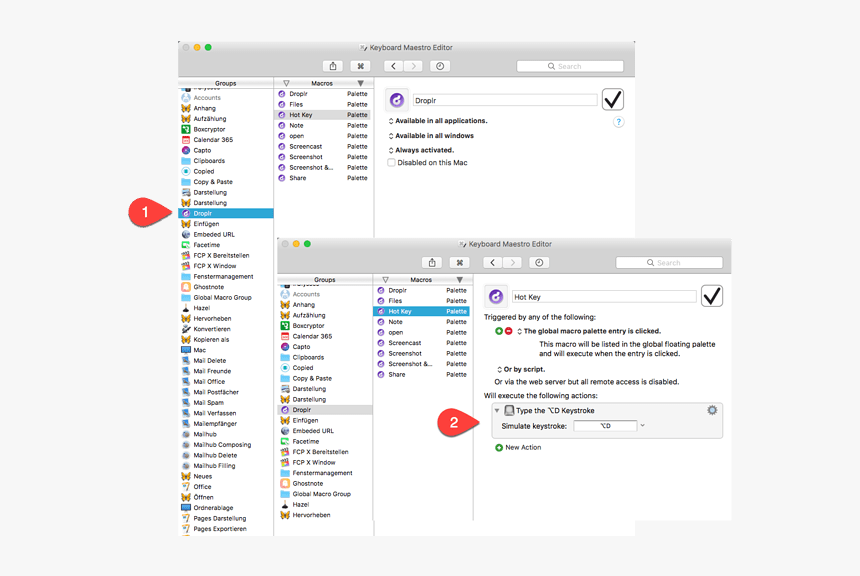This screenshot has width=860, height=576.
Task: Click Droplr group name field
Action: click(x=505, y=100)
